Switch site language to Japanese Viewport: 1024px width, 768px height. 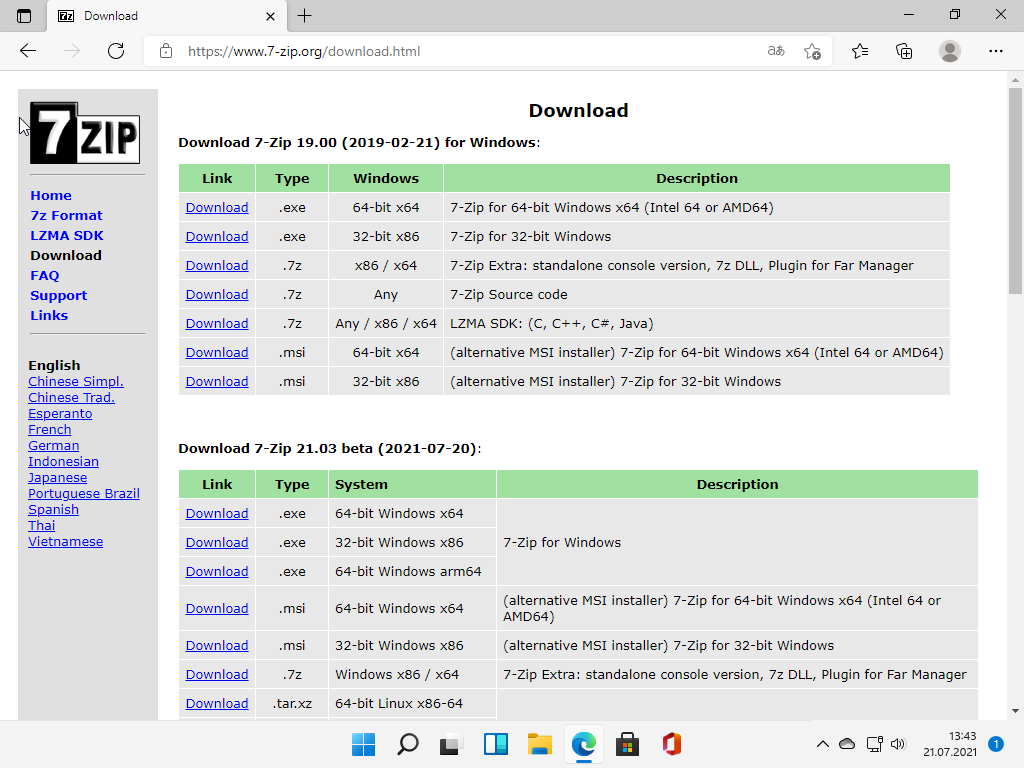tap(57, 477)
